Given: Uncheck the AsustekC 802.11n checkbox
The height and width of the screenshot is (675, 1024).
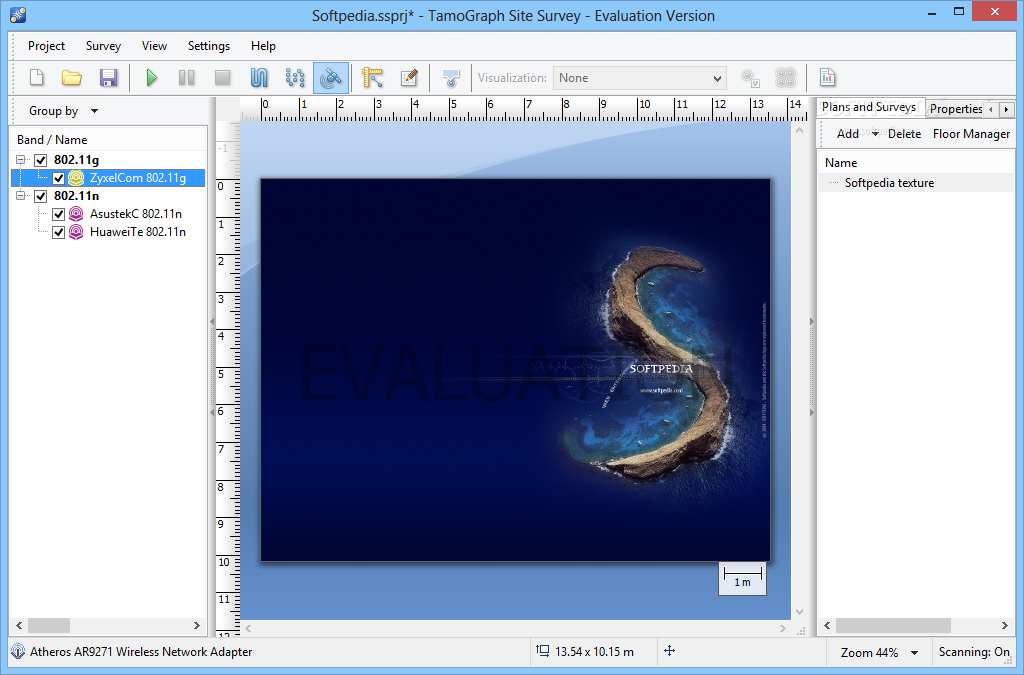Looking at the screenshot, I should 58,214.
